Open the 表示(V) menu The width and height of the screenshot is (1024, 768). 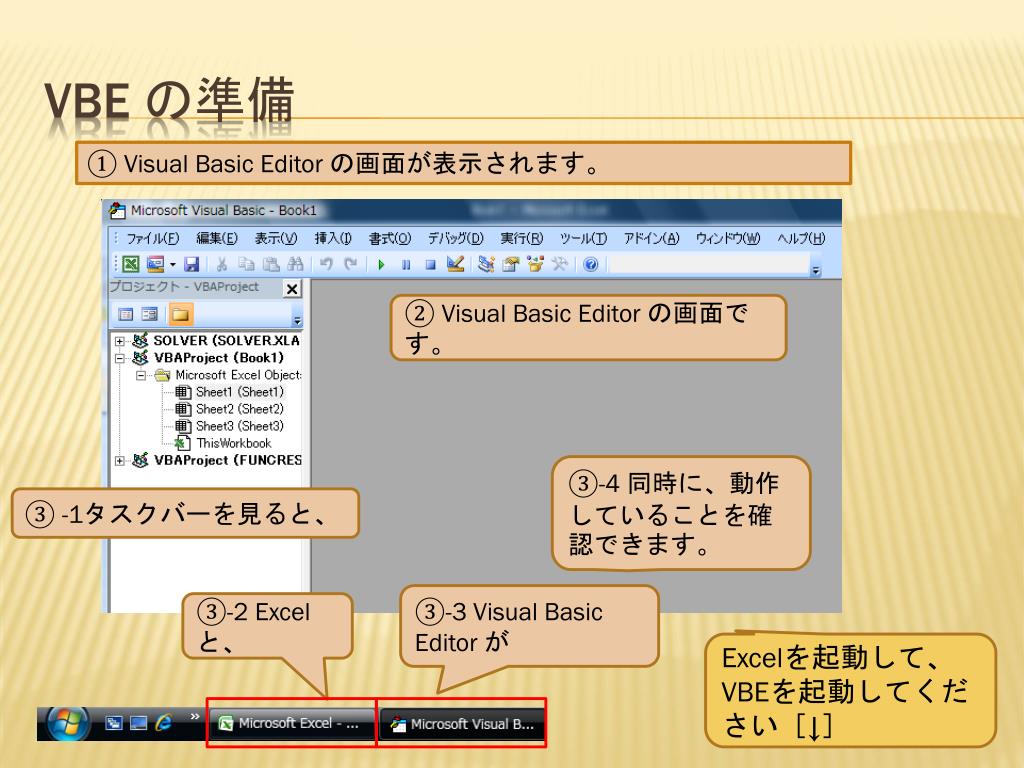coord(276,238)
